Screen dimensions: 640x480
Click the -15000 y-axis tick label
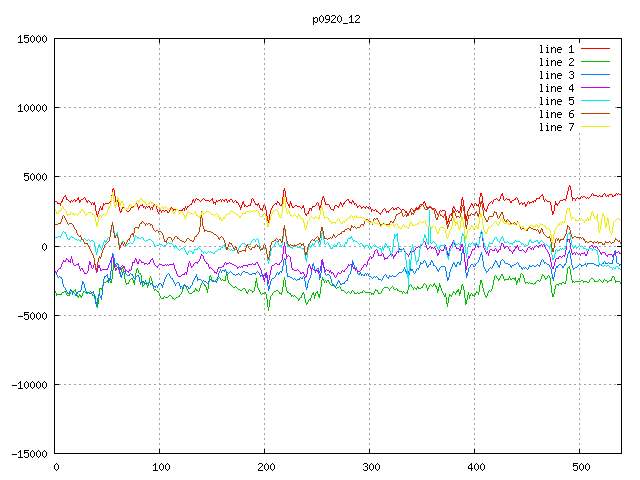27,453
